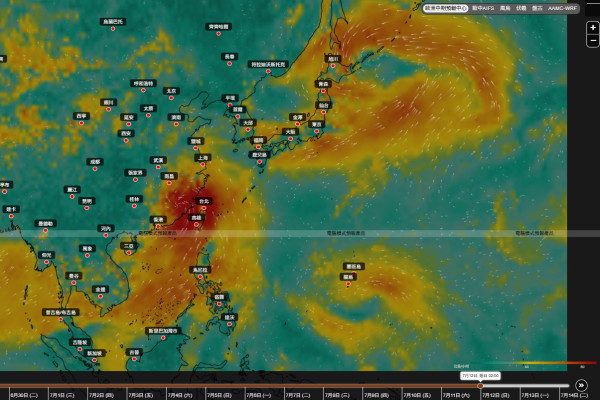Viewport: 600px width, 400px height.
Task: Select the 北京 city marker
Action: tap(171, 91)
